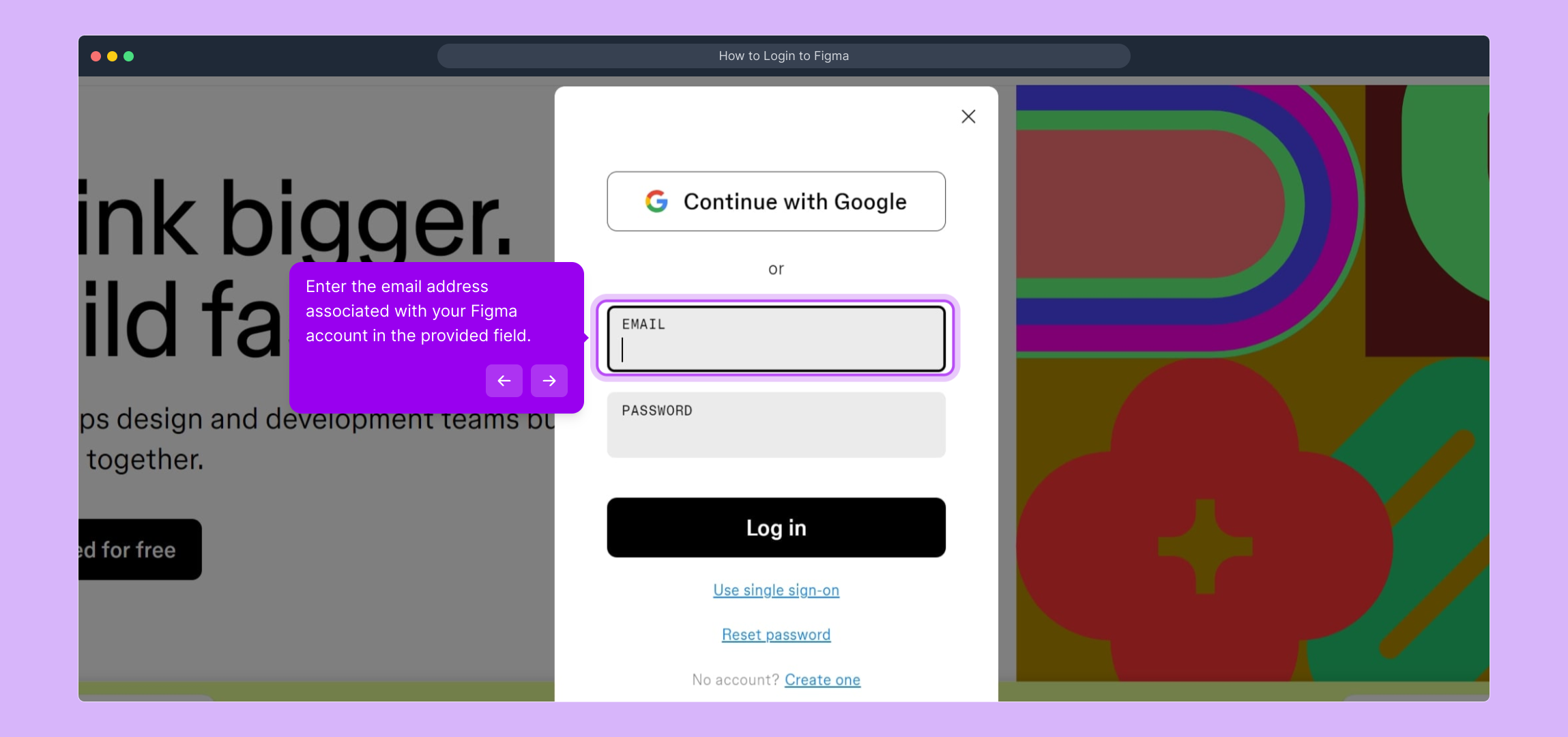Click the green window dot
Screen dimensions: 1568x737
point(129,56)
